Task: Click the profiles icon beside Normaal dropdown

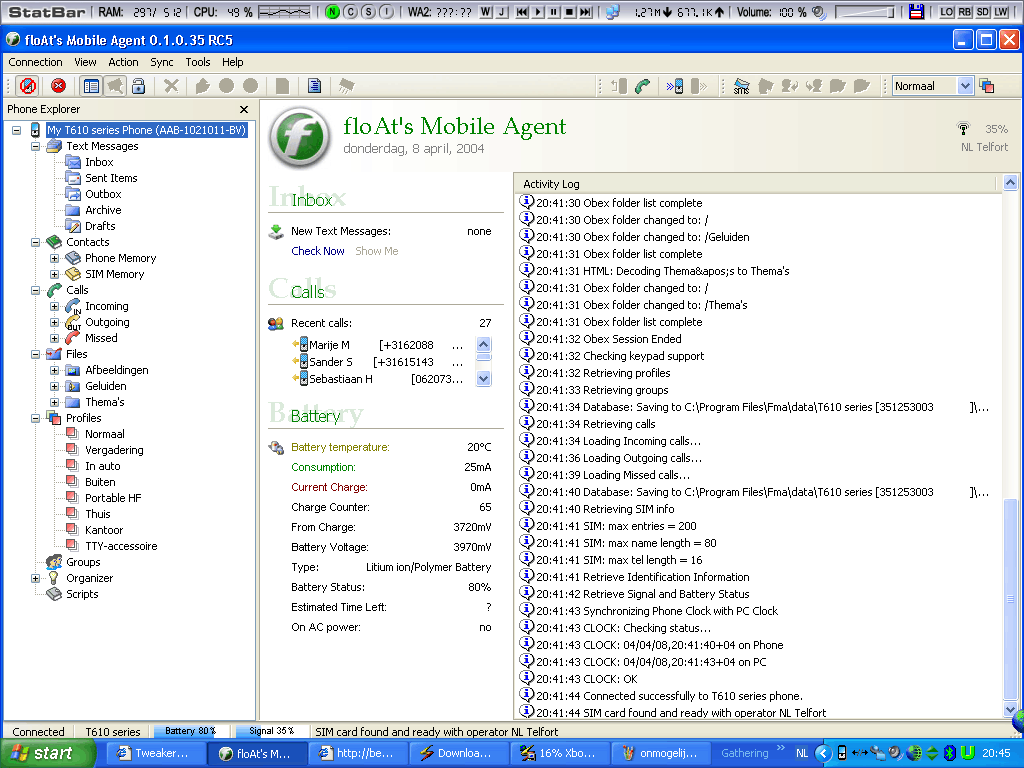Action: click(x=987, y=86)
